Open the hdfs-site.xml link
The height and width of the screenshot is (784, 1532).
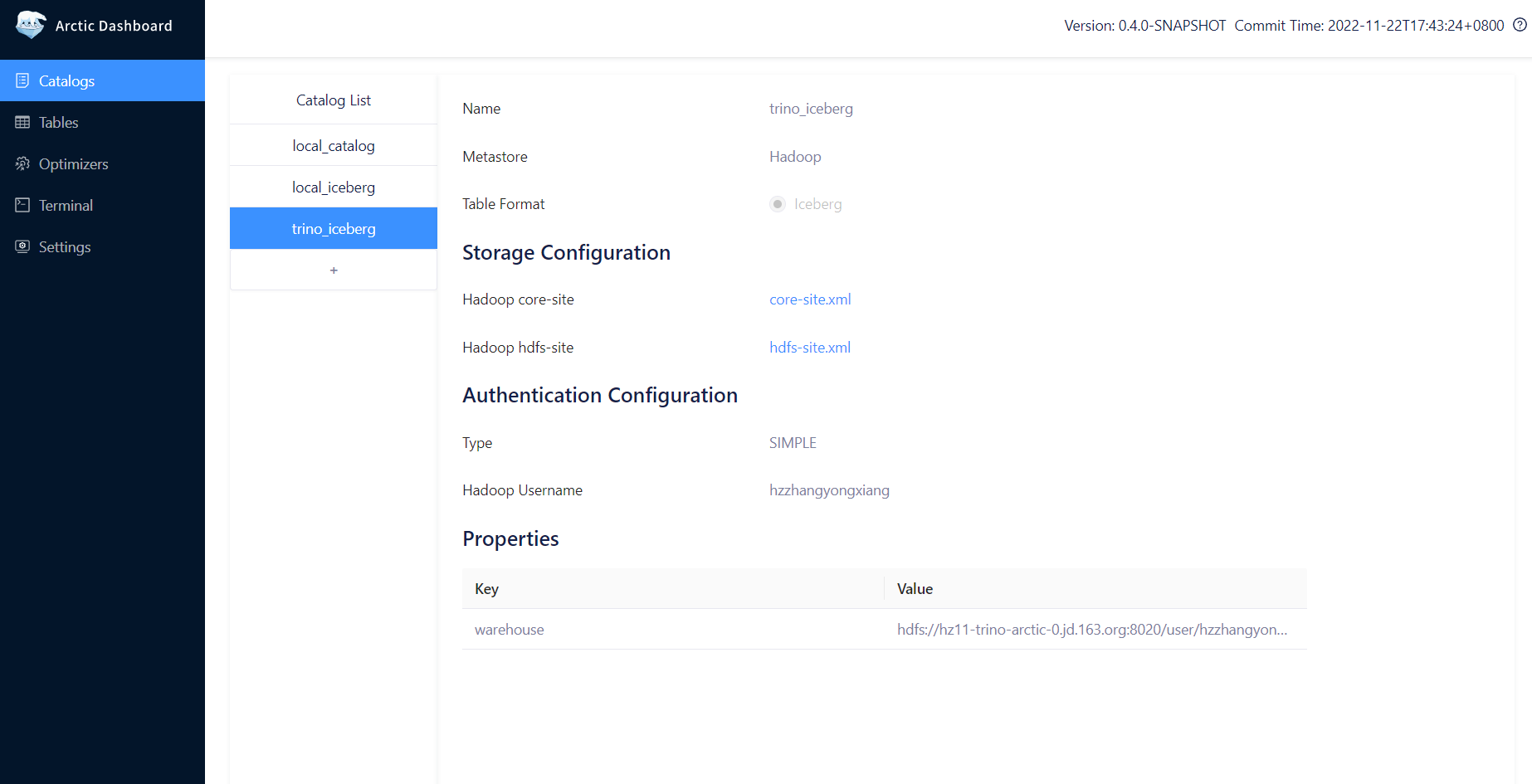tap(809, 348)
